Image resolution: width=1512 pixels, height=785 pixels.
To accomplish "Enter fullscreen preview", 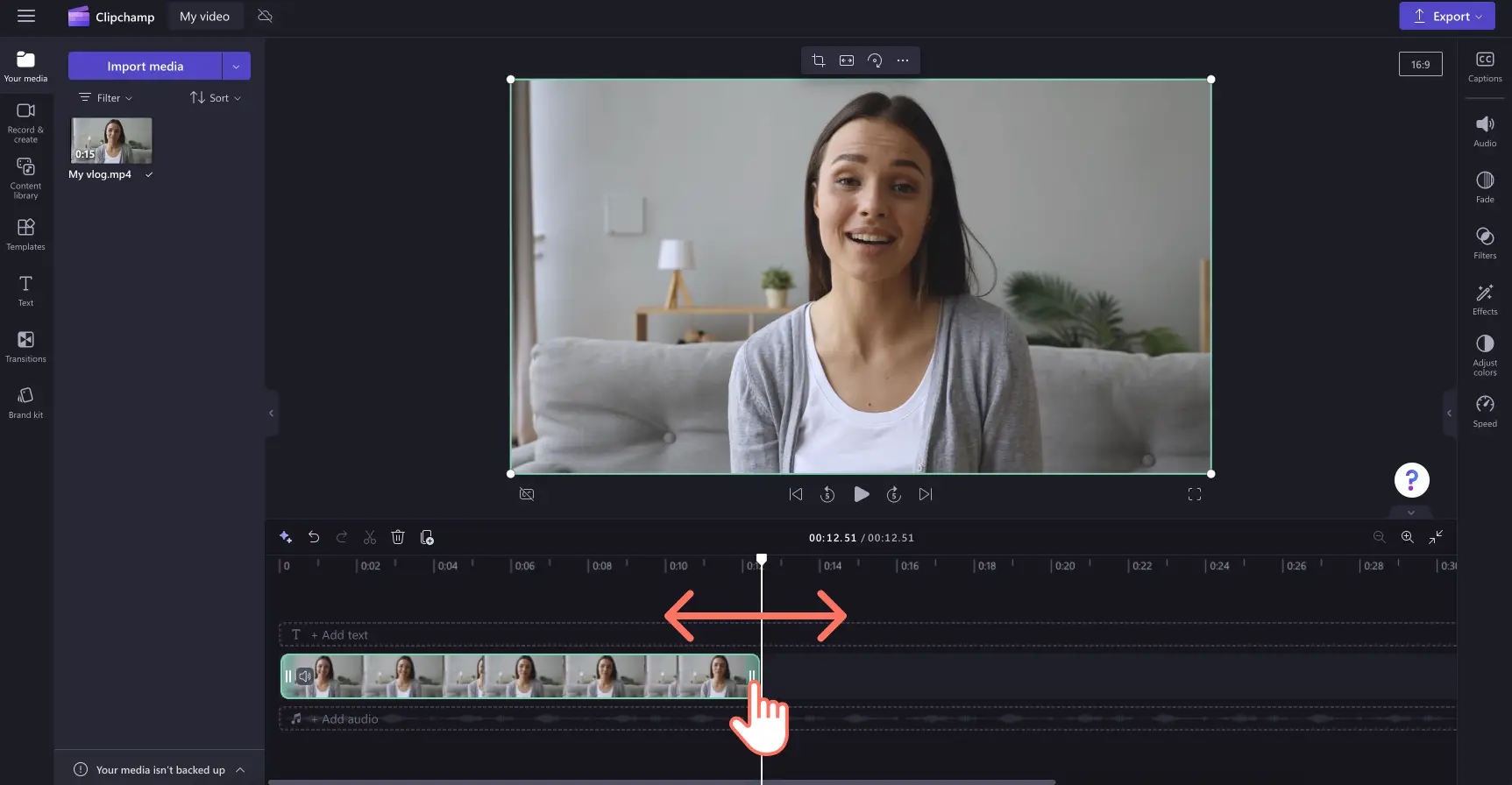I will (1195, 494).
